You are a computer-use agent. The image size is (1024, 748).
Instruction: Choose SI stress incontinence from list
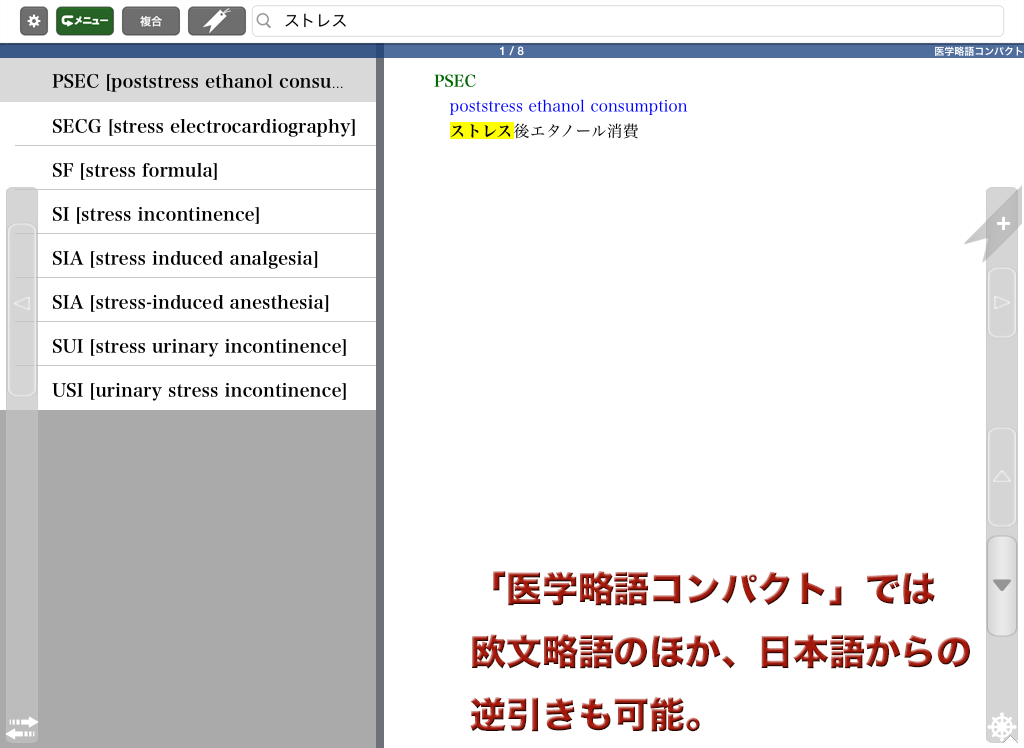[156, 214]
